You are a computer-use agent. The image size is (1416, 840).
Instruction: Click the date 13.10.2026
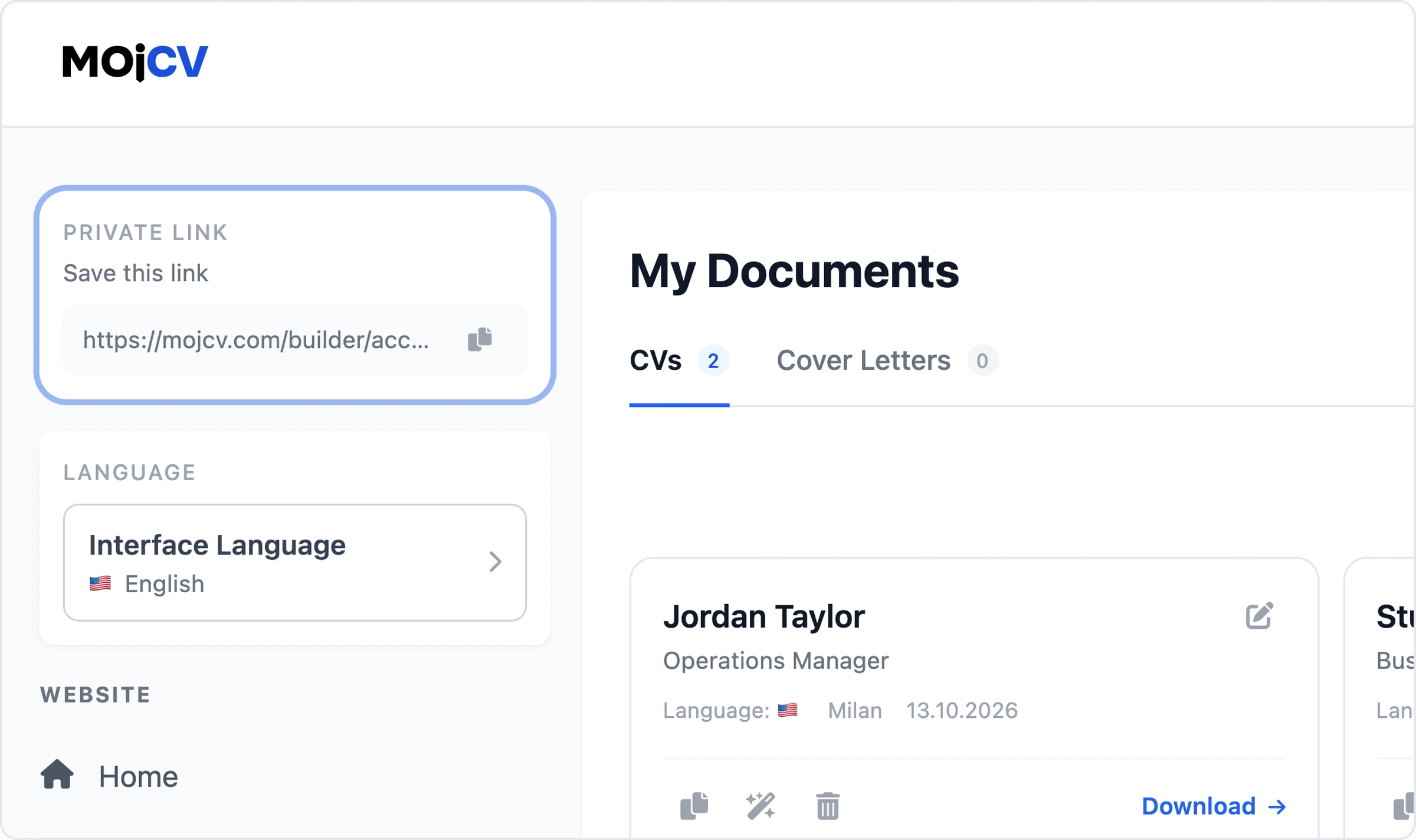pos(962,710)
